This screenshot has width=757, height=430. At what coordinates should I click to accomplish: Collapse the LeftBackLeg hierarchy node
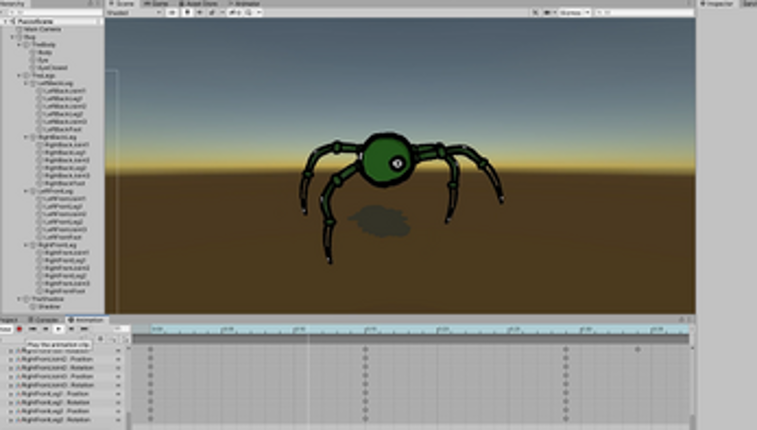[26, 83]
